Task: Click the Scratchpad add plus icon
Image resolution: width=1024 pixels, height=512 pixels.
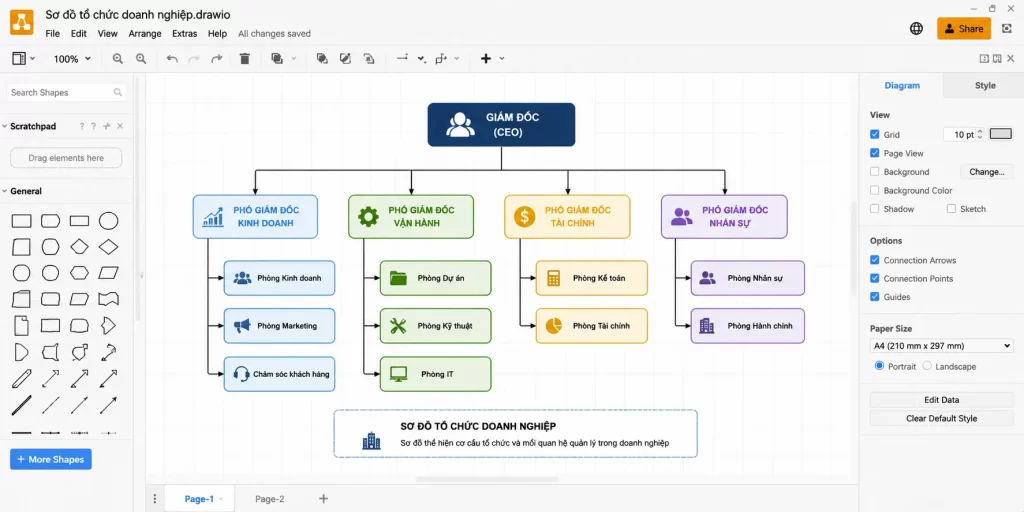Action: (107, 126)
